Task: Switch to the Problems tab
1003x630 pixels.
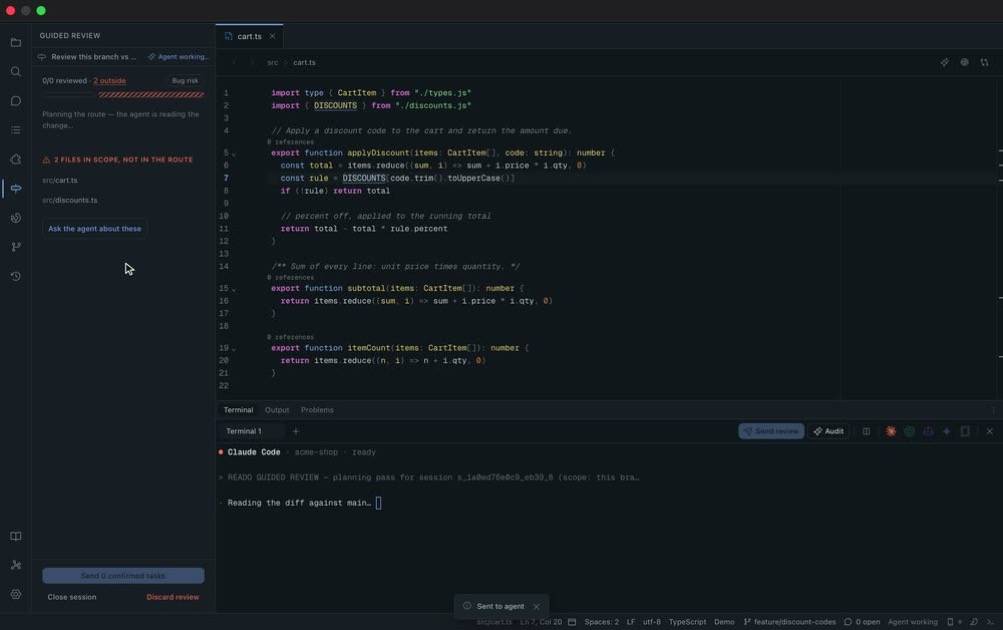Action: pyautogui.click(x=317, y=410)
